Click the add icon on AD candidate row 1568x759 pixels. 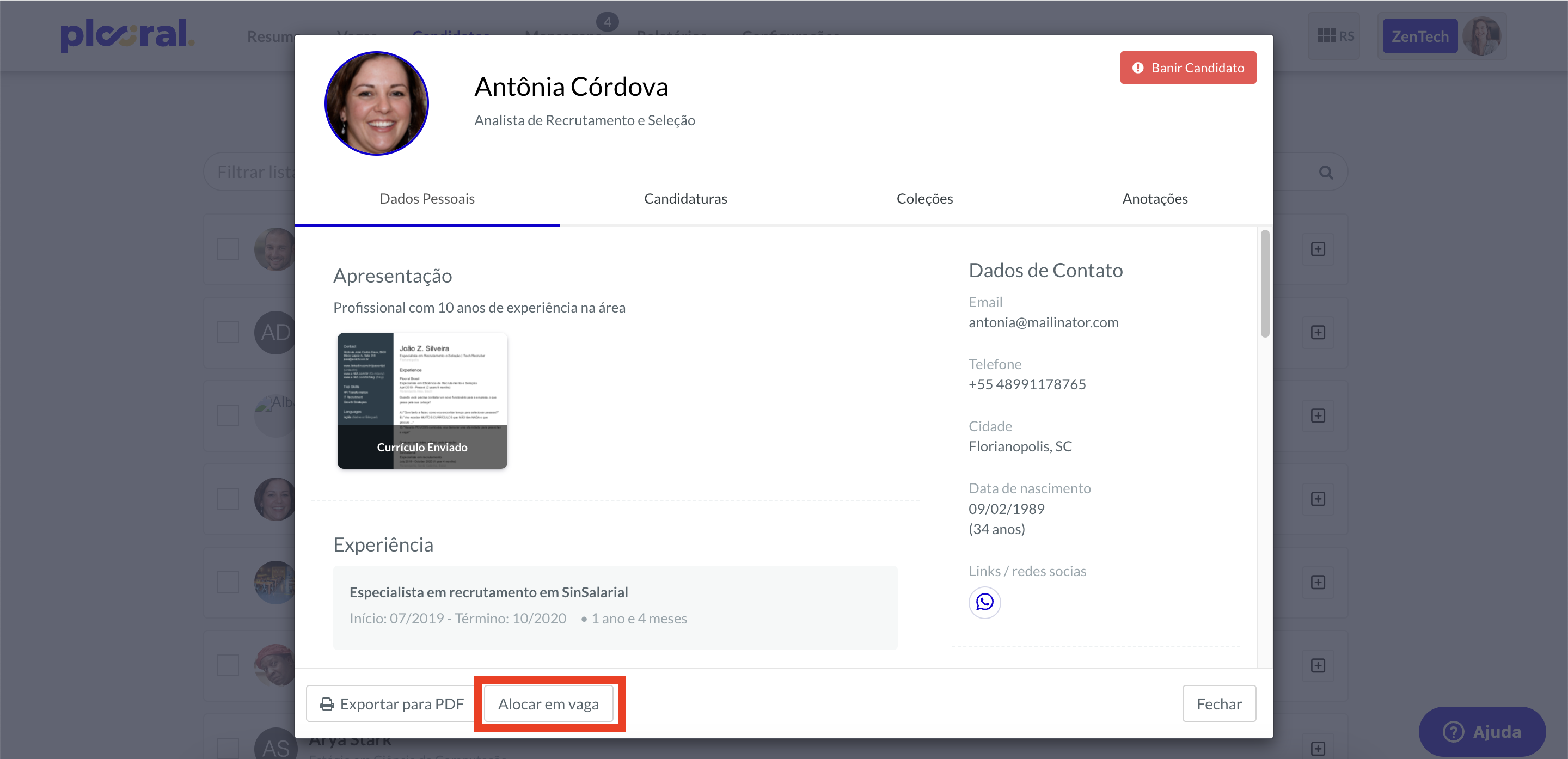(1318, 332)
